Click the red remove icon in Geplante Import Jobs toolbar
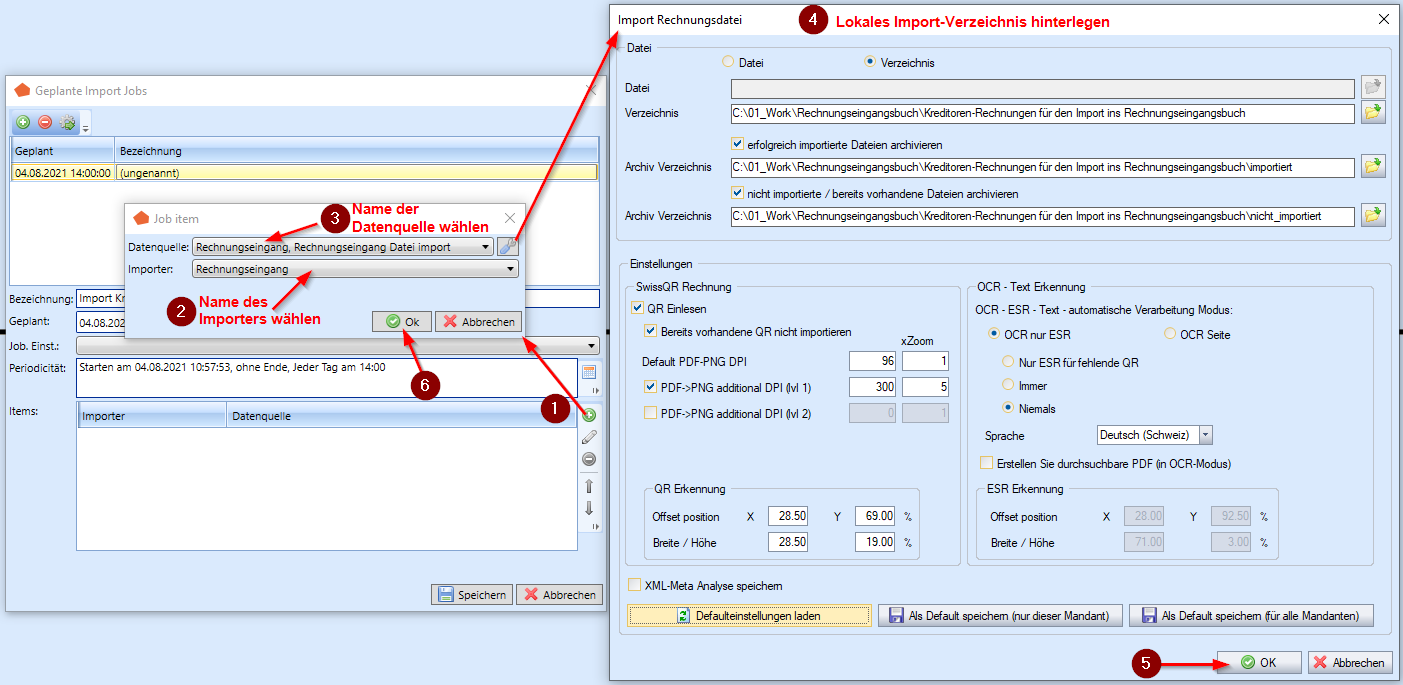The width and height of the screenshot is (1403, 685). [x=45, y=123]
